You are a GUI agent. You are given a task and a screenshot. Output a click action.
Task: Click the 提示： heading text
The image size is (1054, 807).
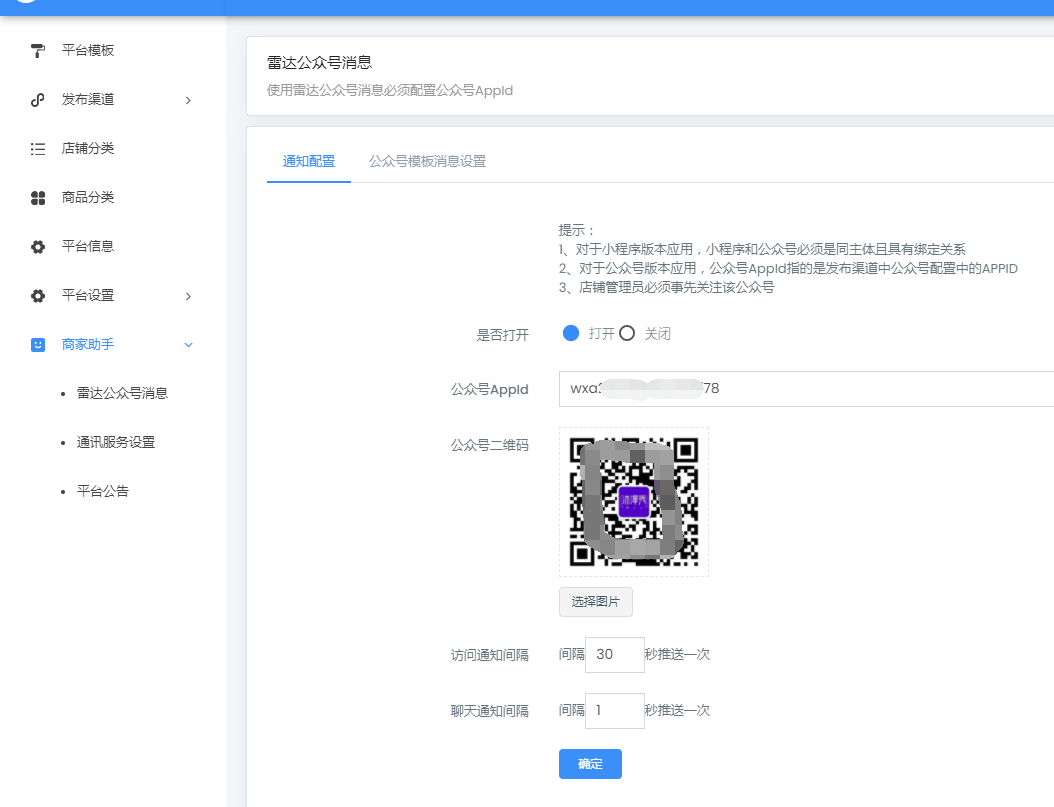point(576,230)
